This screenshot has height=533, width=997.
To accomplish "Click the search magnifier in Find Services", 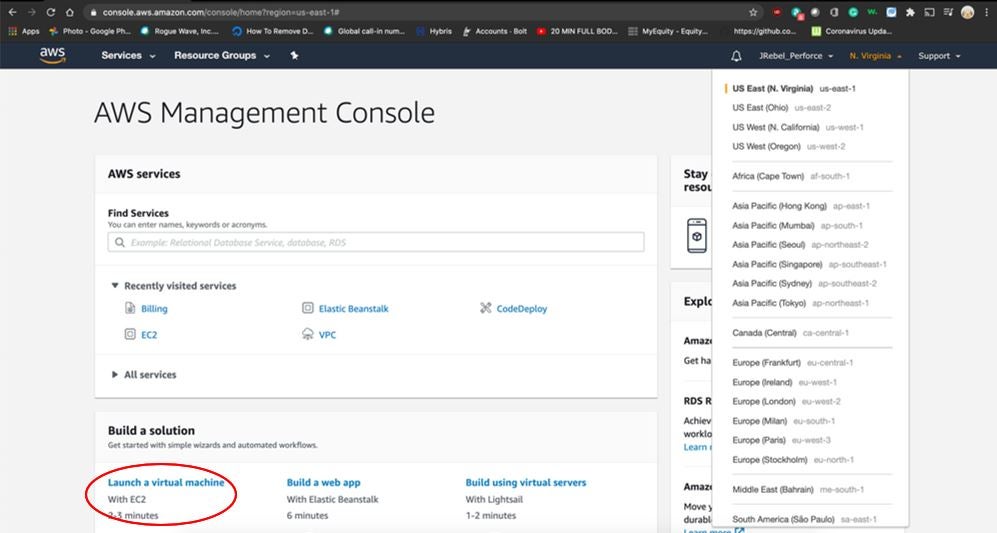I will [120, 242].
